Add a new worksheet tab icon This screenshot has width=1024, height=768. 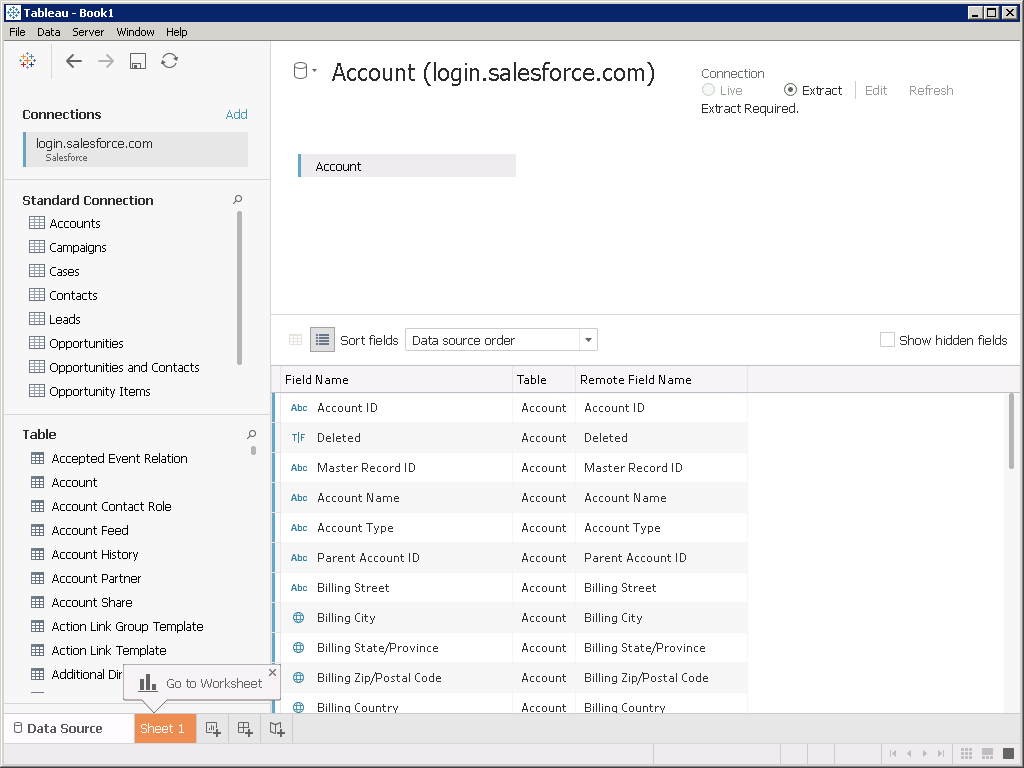tap(213, 729)
